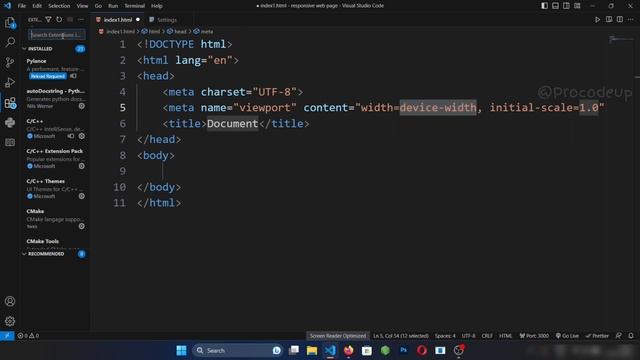This screenshot has height=360, width=640.
Task: Toggle secondary side bar visibility
Action: [567, 6]
